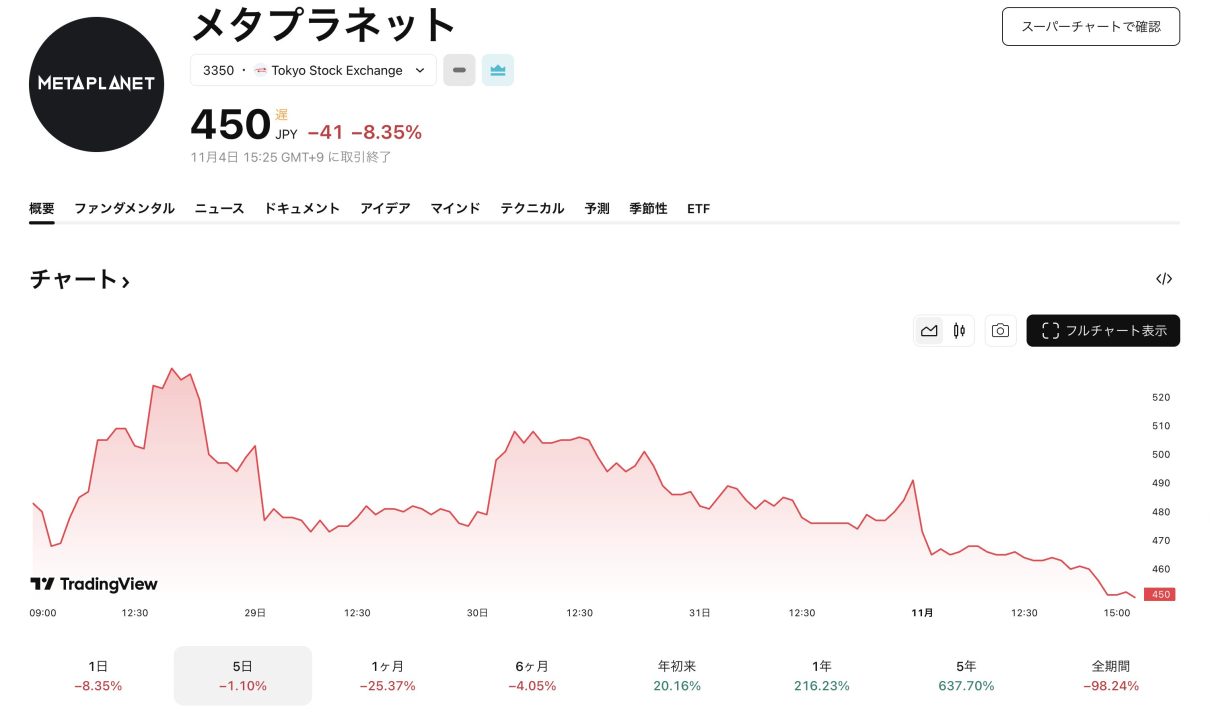1210x720 pixels.
Task: Open the ニュース tab
Action: 219,208
